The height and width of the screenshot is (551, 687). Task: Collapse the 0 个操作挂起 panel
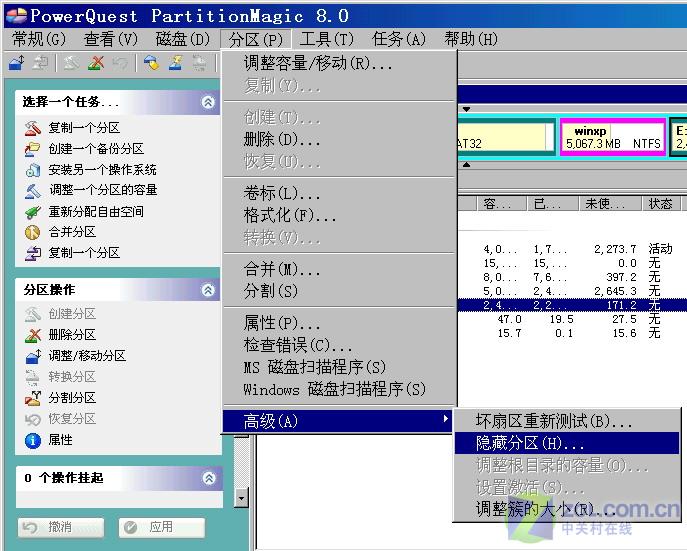[x=209, y=477]
